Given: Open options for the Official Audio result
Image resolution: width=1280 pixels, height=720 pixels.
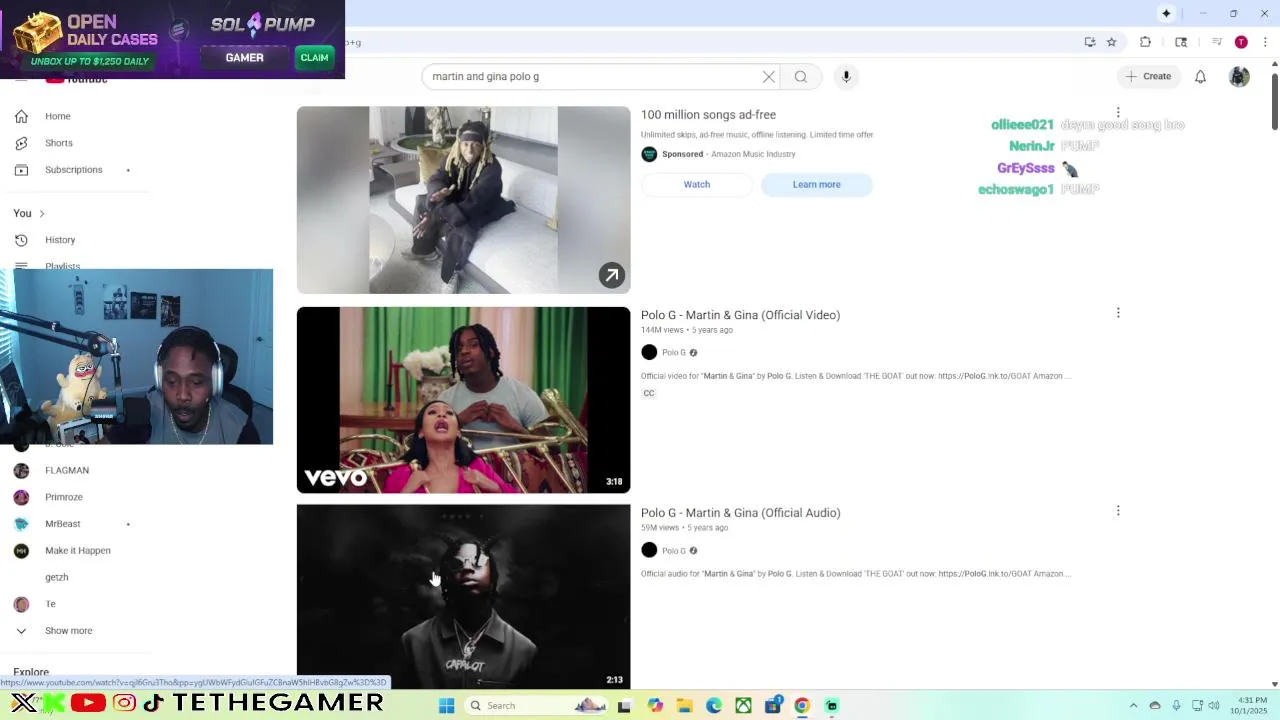Looking at the screenshot, I should (1118, 511).
